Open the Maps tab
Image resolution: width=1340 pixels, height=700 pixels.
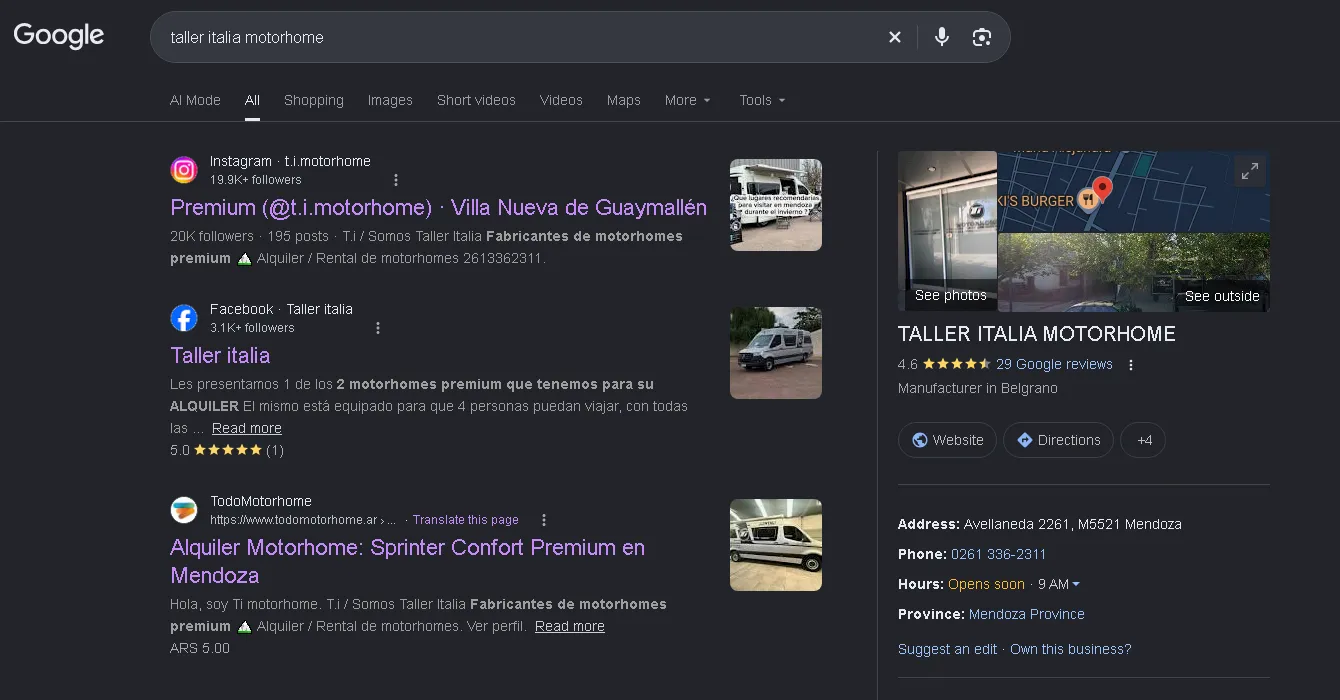(x=623, y=100)
